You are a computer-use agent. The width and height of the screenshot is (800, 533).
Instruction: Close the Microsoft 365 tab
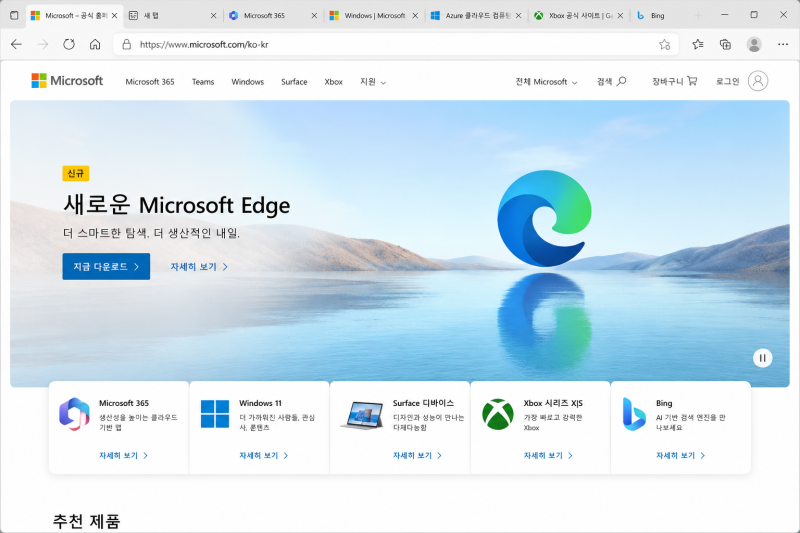pos(314,15)
